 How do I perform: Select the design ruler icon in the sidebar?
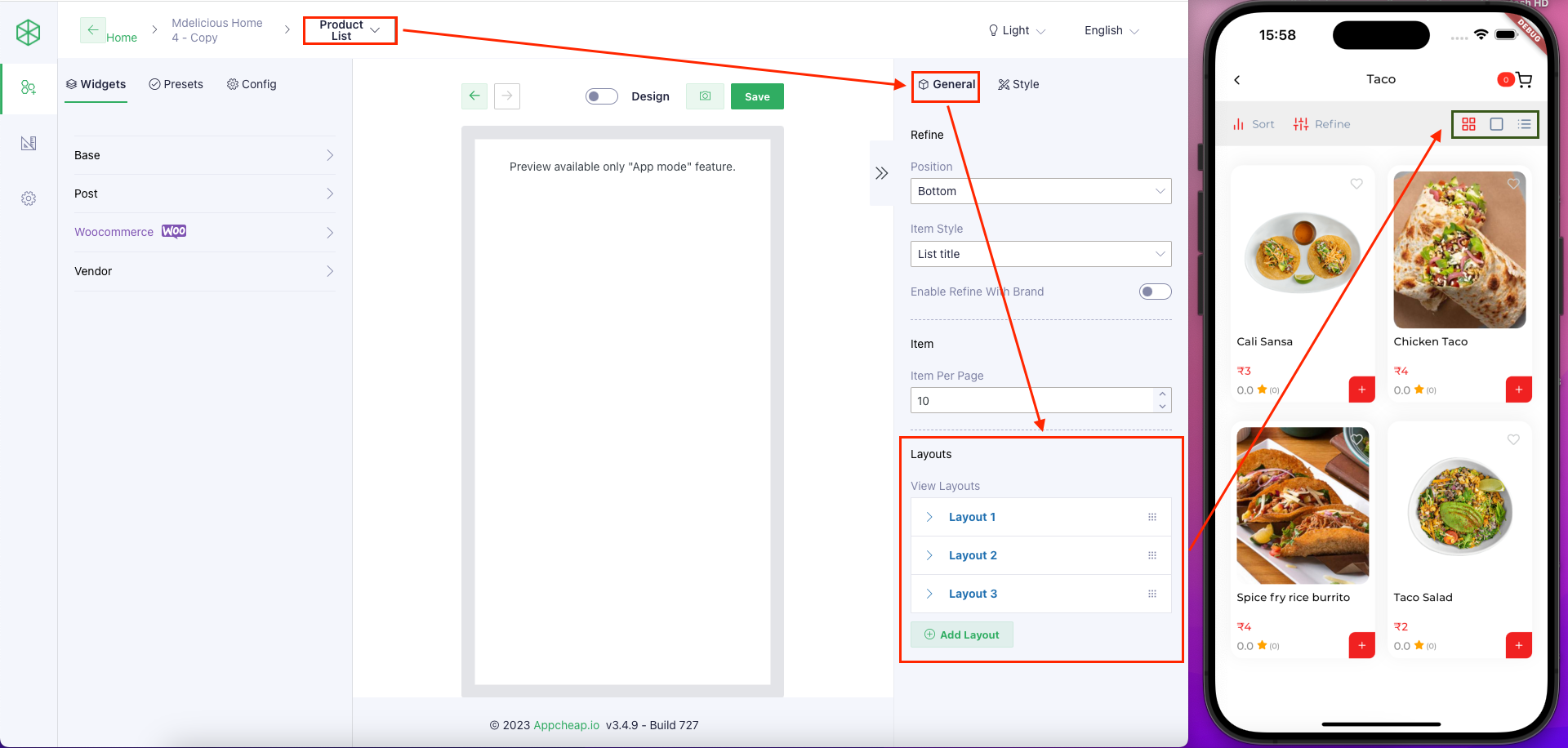click(29, 143)
